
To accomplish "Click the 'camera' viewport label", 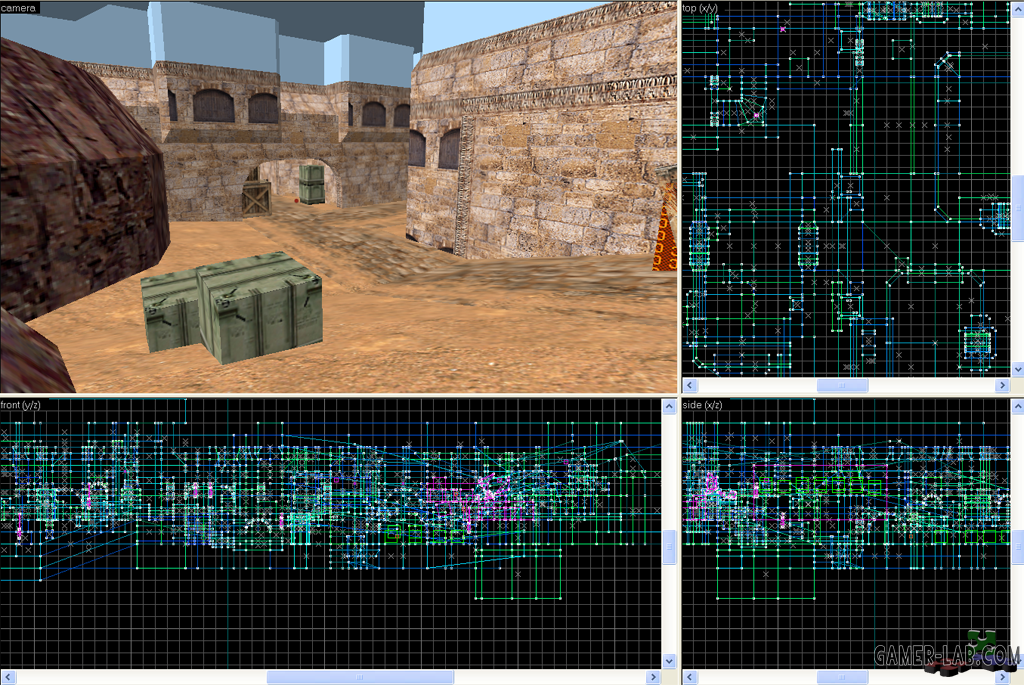I will (x=18, y=8).
